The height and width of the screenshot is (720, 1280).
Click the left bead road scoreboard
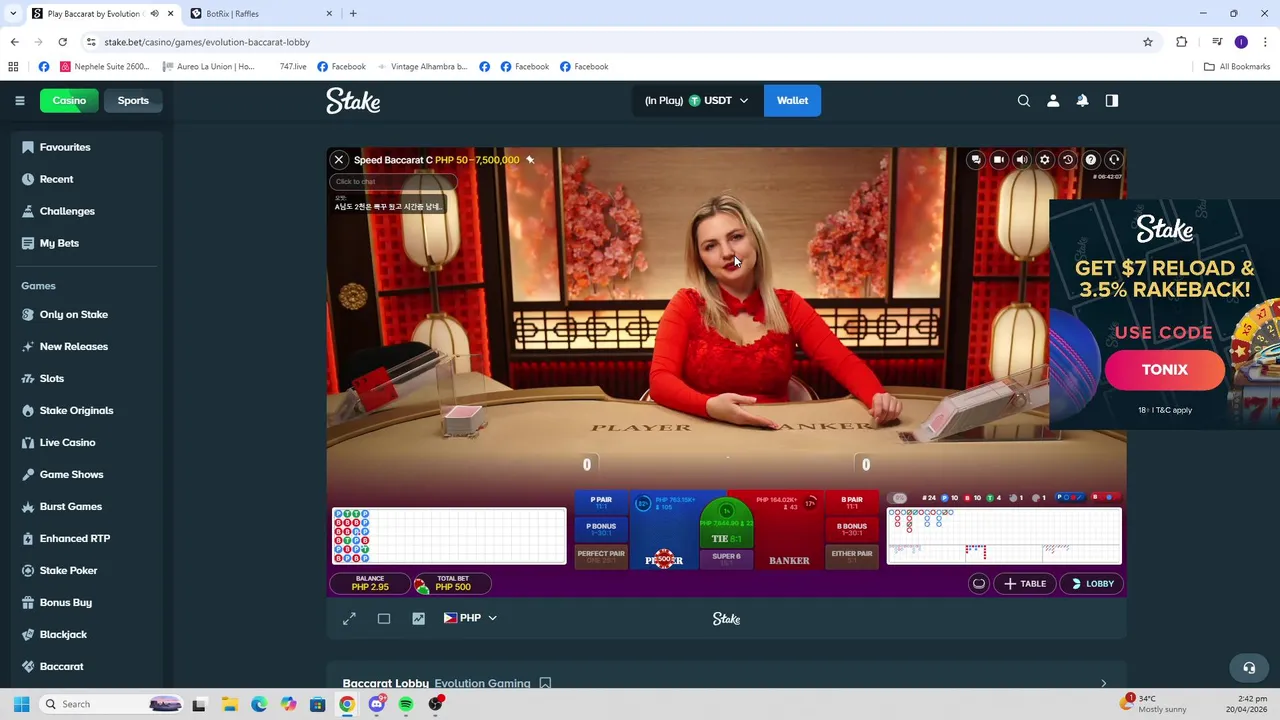[x=449, y=536]
